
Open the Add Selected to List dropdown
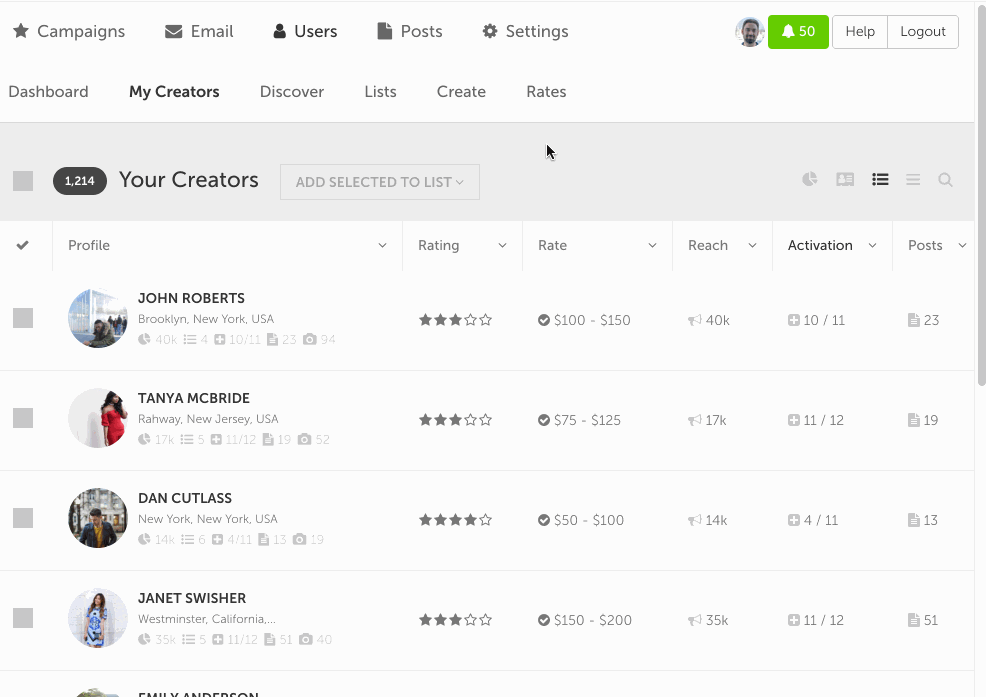[x=380, y=182]
